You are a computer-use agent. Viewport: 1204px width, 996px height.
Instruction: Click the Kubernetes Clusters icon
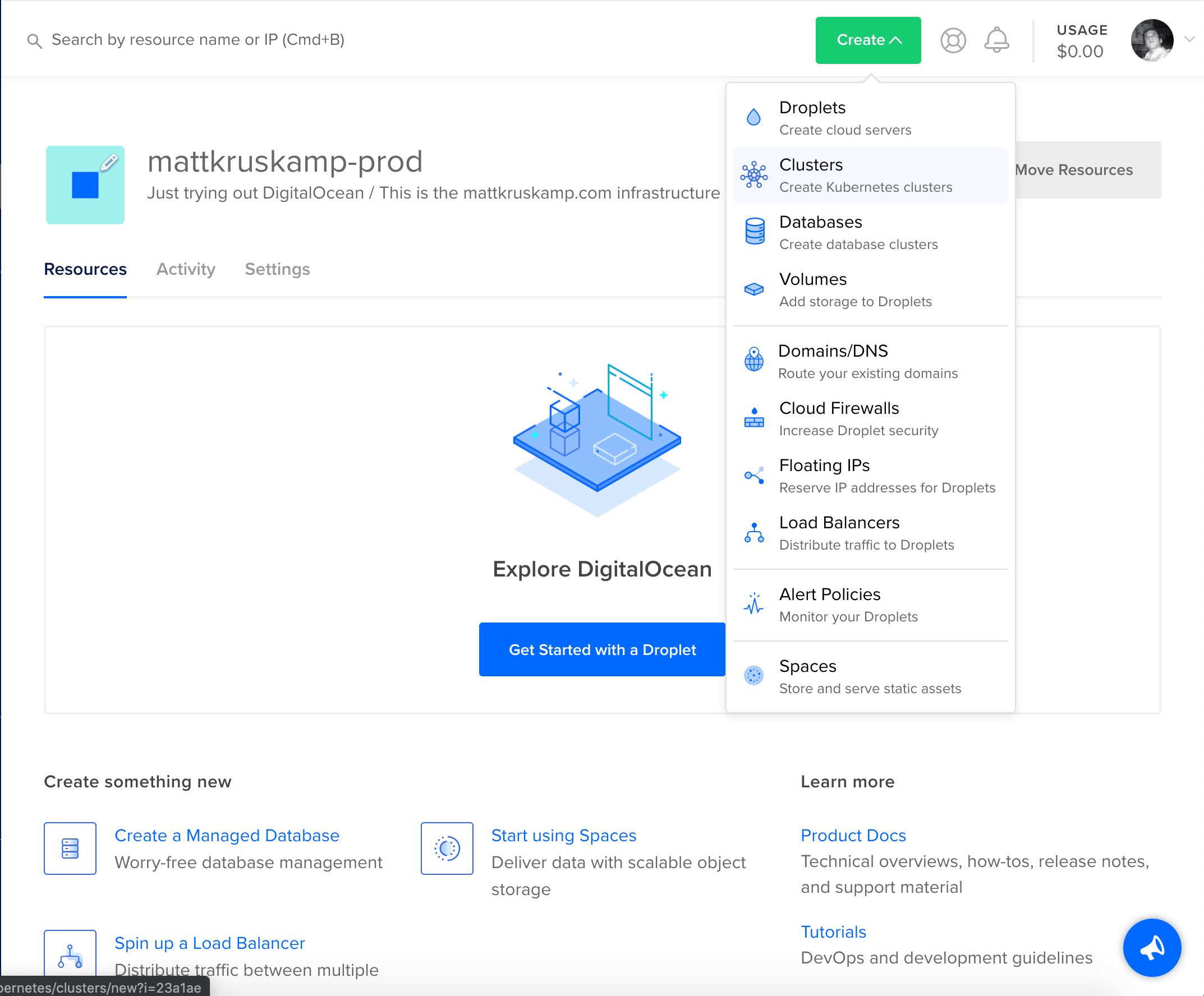(x=754, y=175)
